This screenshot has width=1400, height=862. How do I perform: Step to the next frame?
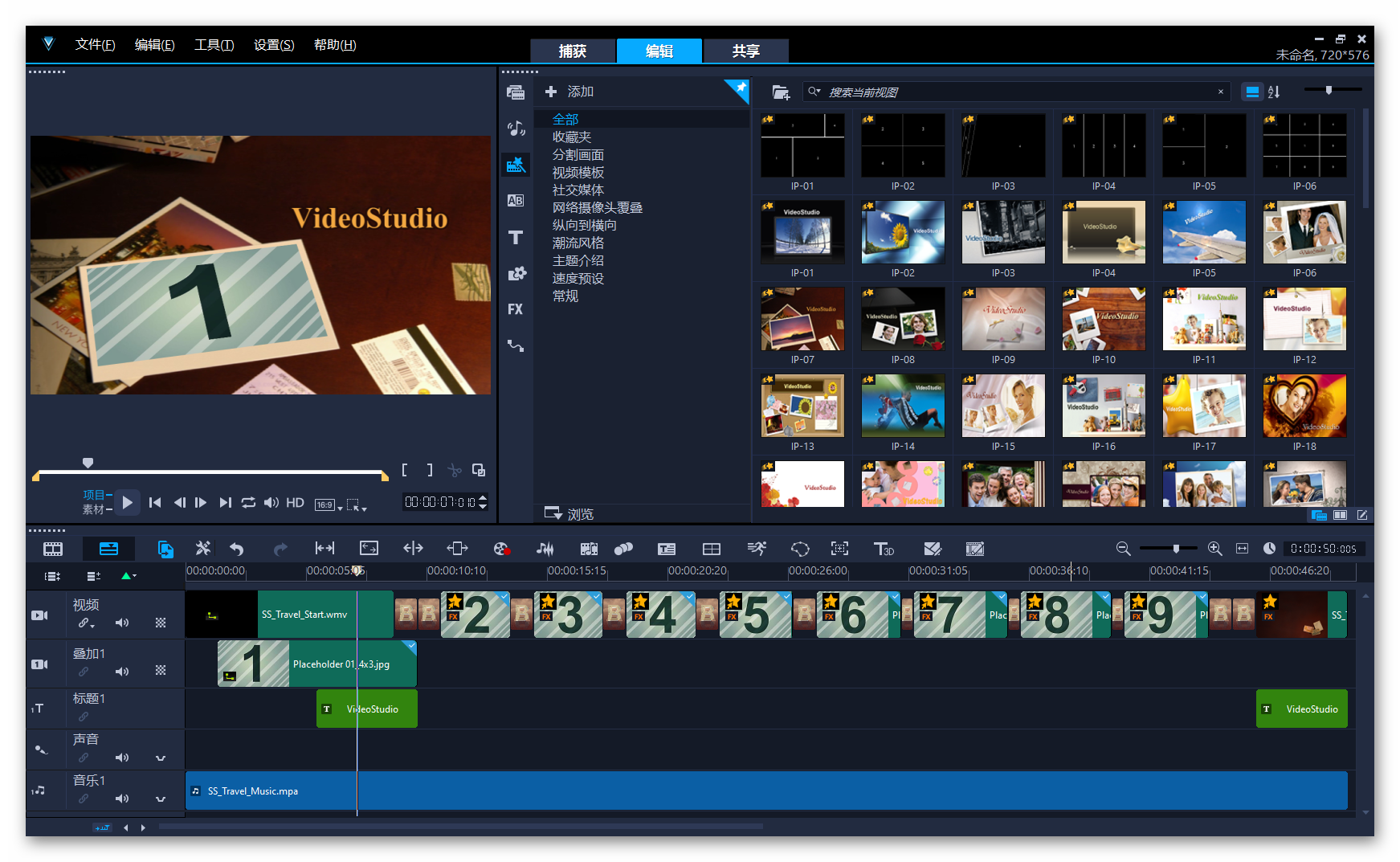pyautogui.click(x=202, y=502)
